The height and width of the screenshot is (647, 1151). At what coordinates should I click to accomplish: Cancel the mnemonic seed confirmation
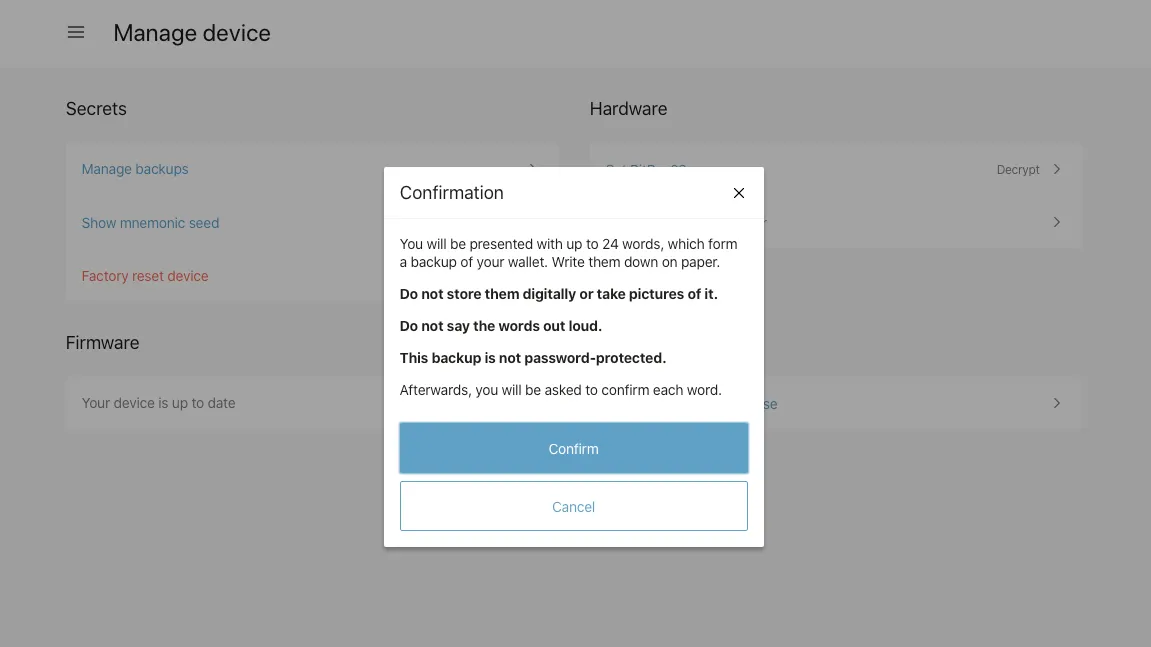tap(573, 506)
